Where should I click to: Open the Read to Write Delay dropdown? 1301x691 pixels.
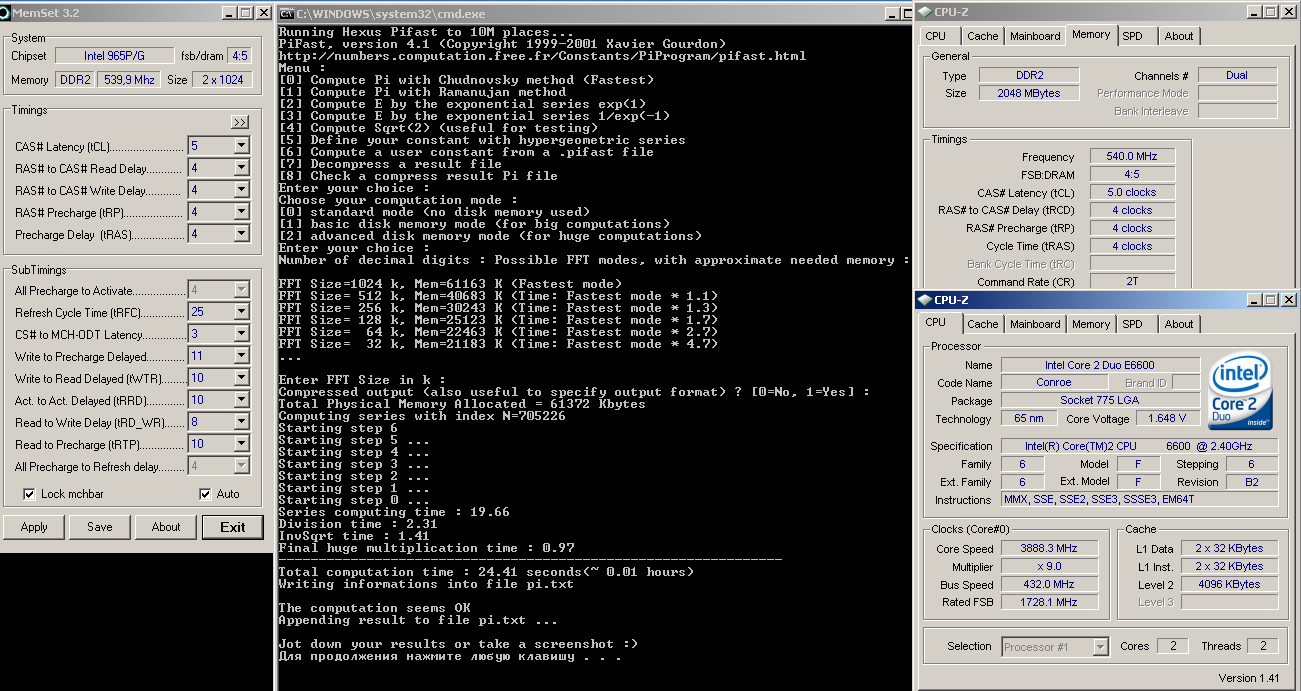241,422
